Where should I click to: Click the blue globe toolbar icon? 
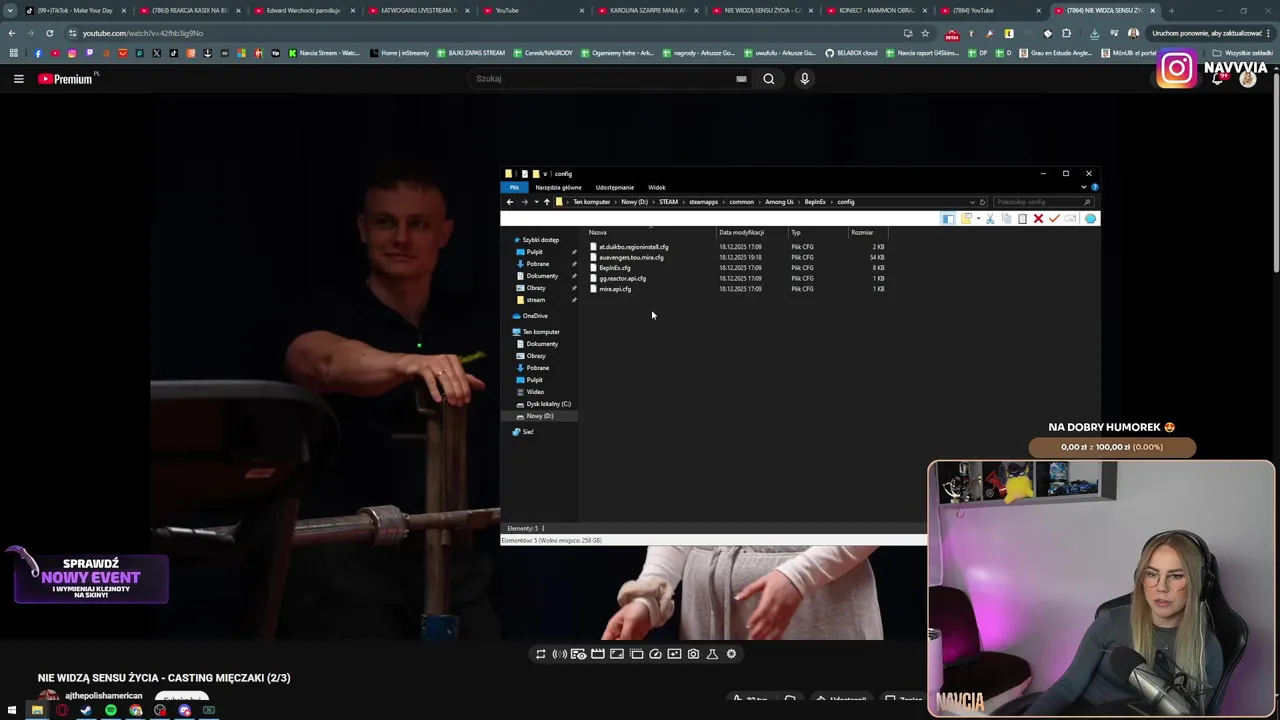(1090, 219)
